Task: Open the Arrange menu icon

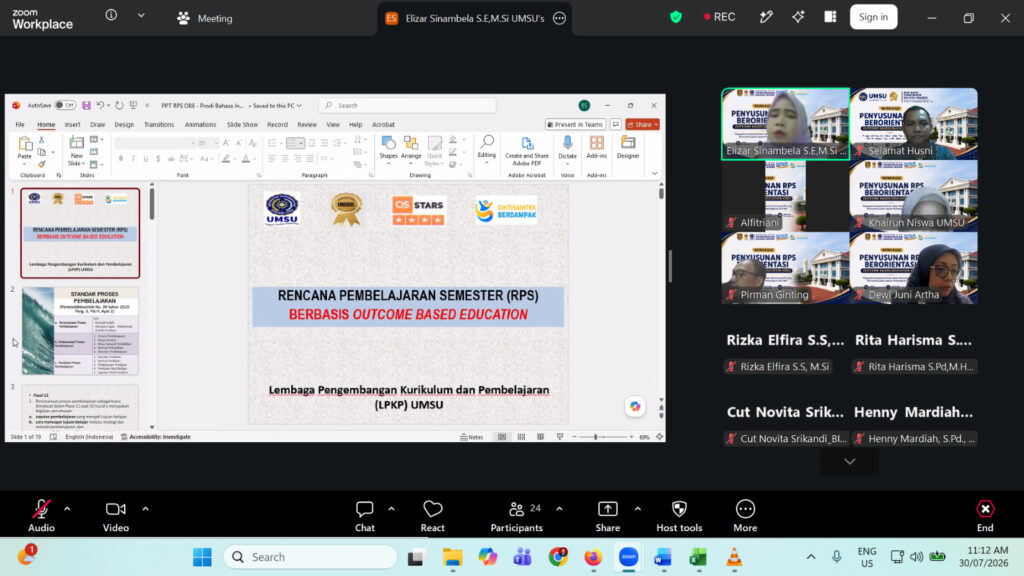Action: [x=411, y=143]
